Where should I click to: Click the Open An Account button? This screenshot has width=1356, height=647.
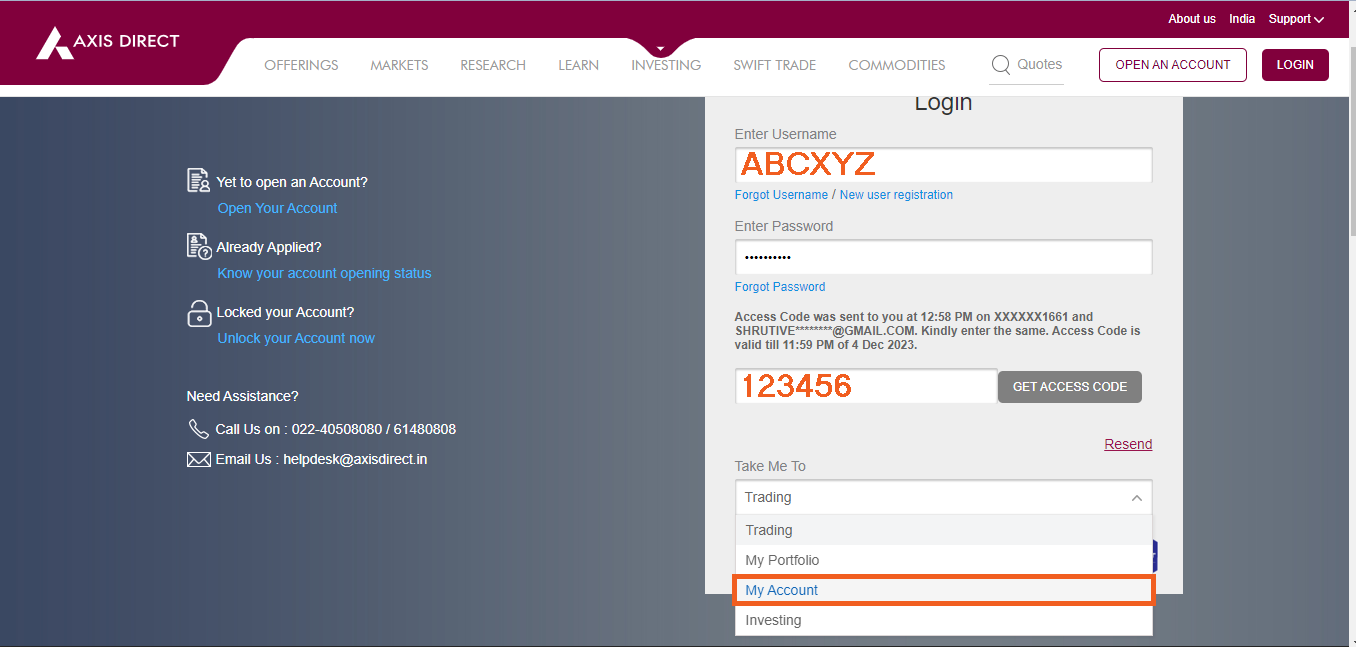point(1173,65)
